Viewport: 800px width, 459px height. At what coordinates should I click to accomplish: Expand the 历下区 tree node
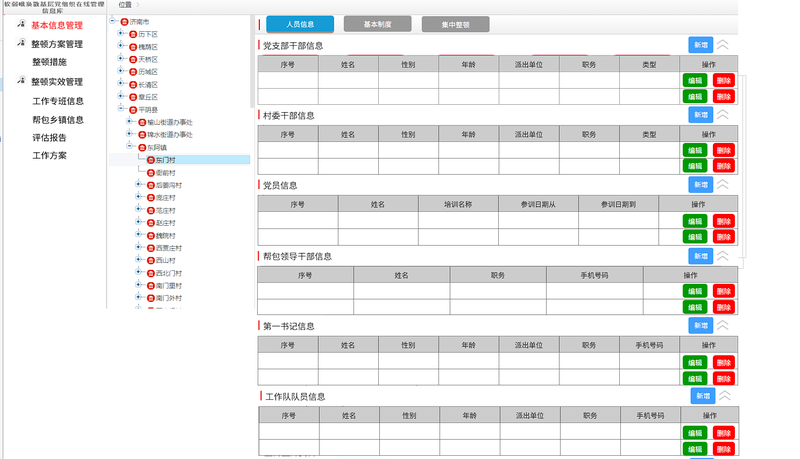pyautogui.click(x=121, y=34)
